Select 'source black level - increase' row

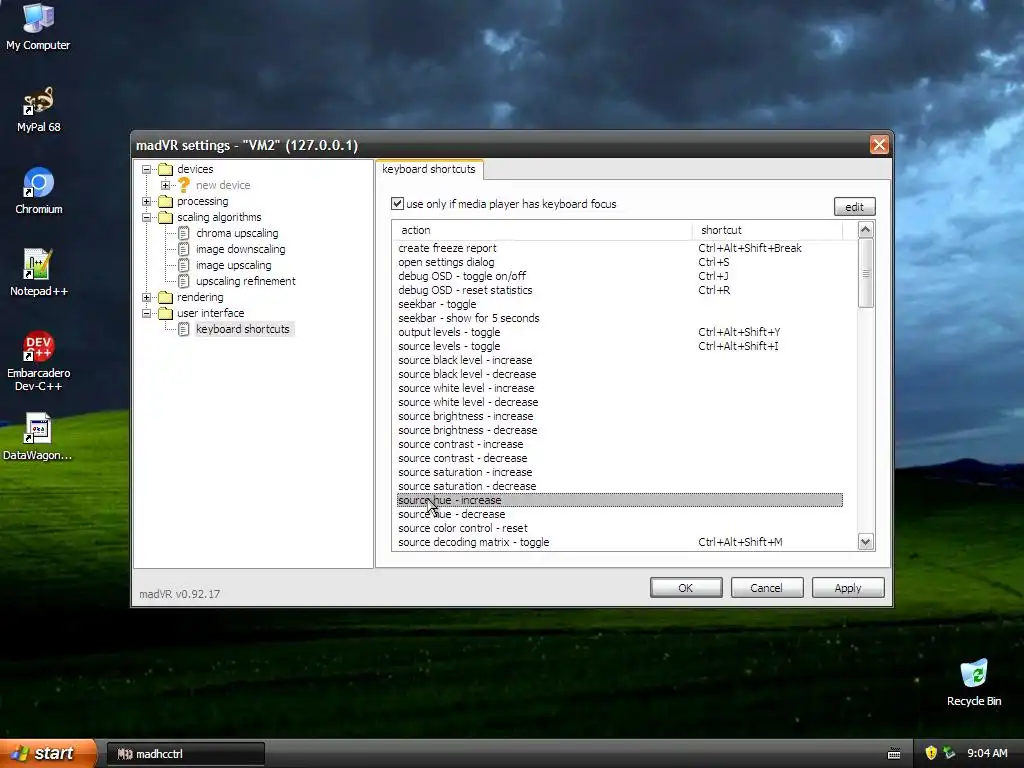click(620, 360)
